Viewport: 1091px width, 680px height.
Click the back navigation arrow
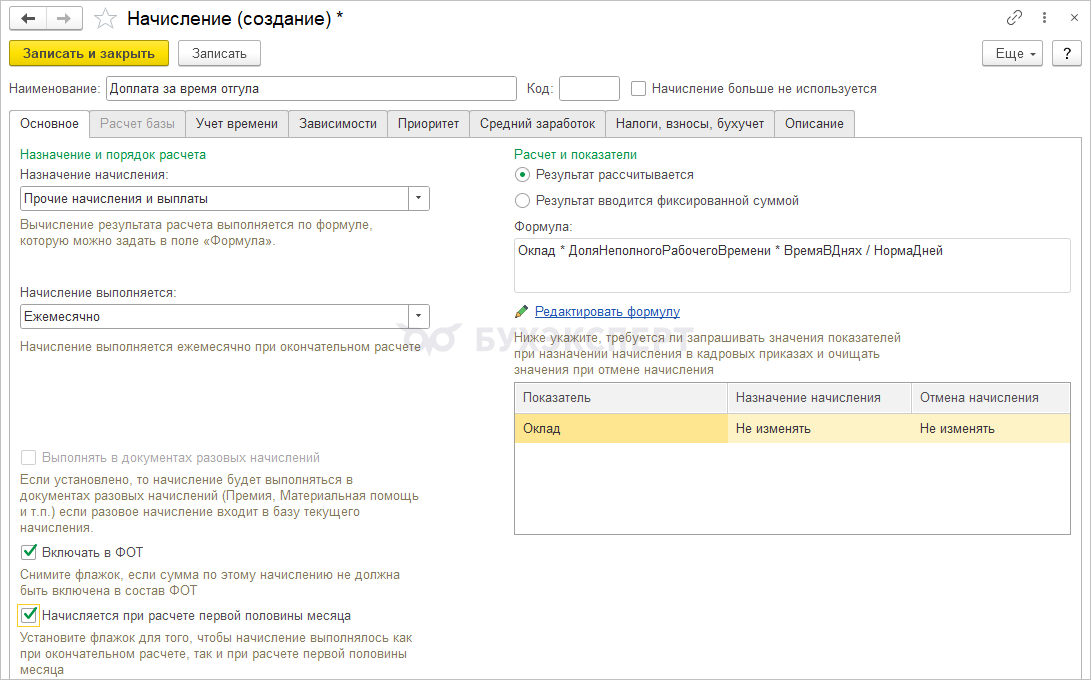click(27, 18)
